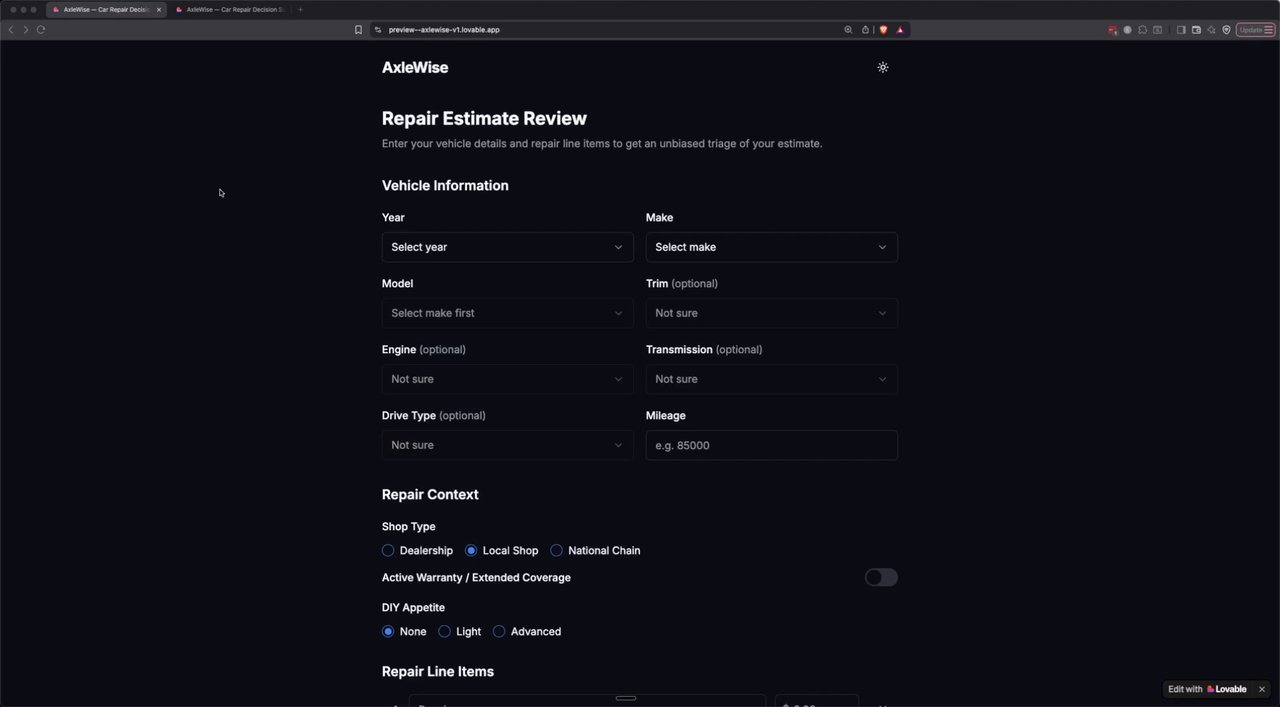The width and height of the screenshot is (1280, 707).
Task: Click the Repair Line Items heading
Action: tap(438, 671)
